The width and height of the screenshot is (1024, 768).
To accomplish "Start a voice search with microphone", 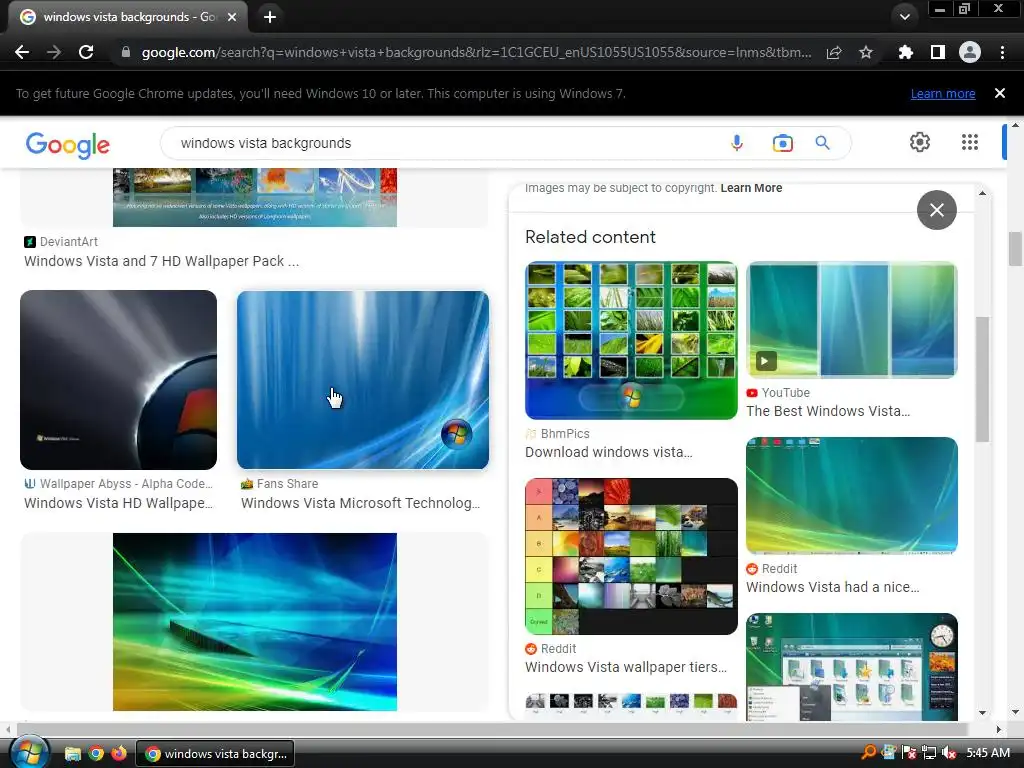I will (737, 143).
